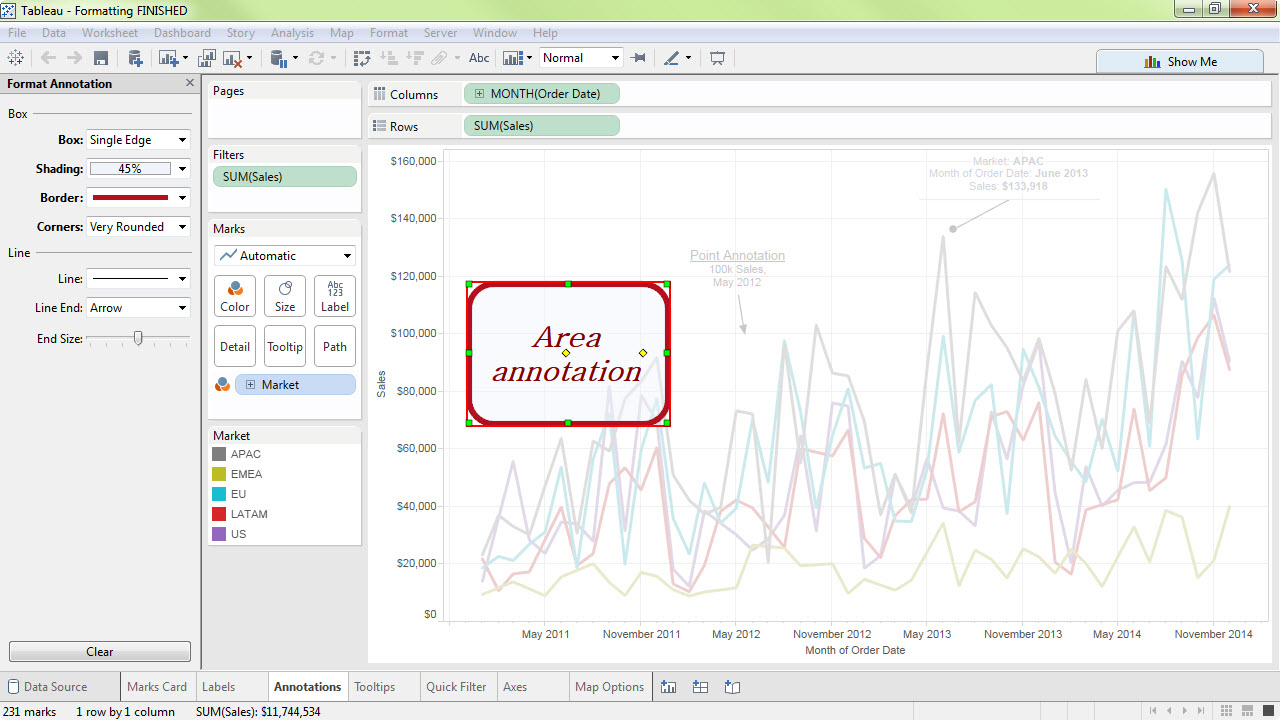Viewport: 1280px width, 720px height.
Task: Click the Show Me button
Action: point(1180,61)
